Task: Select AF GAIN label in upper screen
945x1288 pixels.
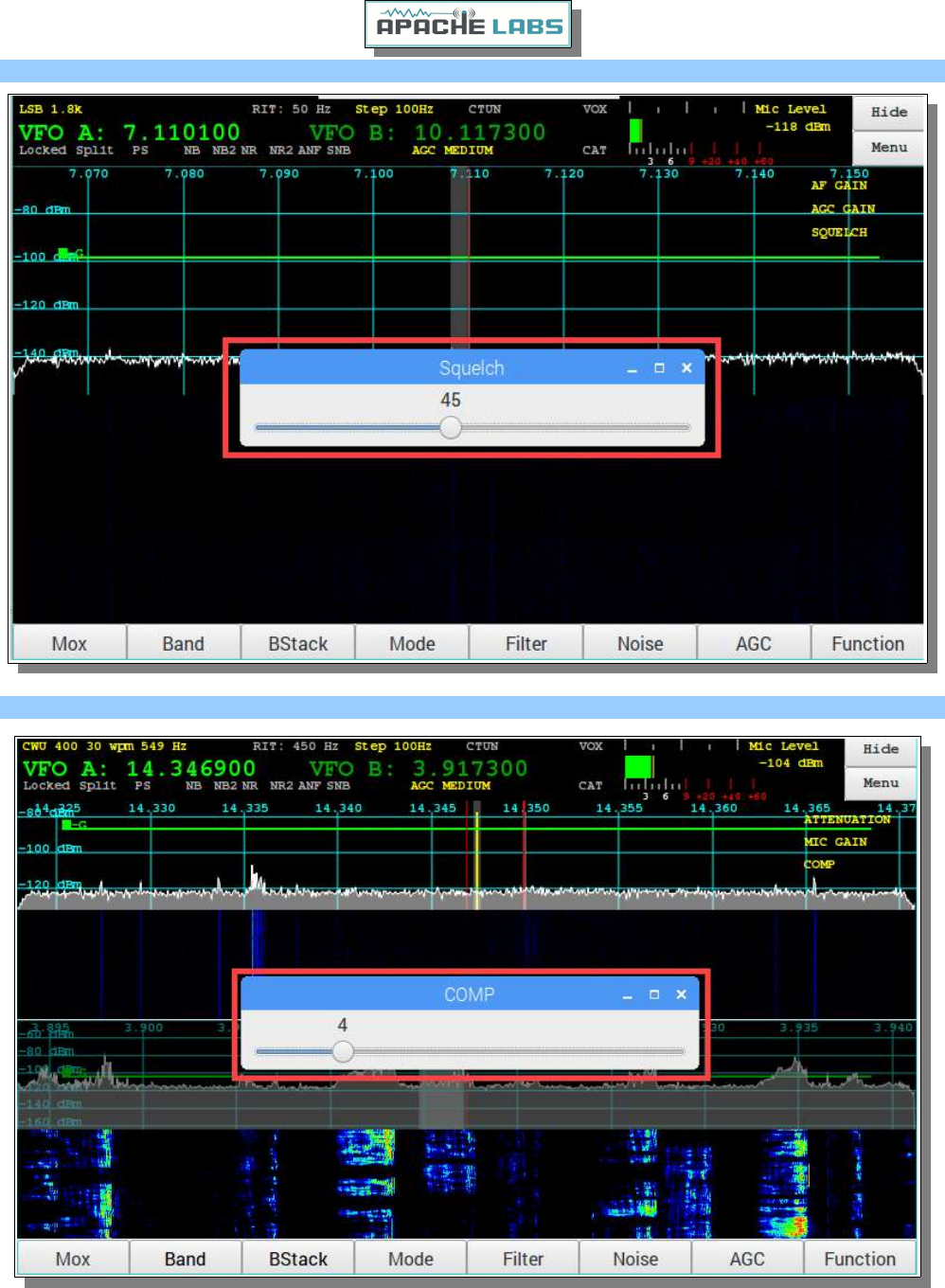Action: (839, 186)
